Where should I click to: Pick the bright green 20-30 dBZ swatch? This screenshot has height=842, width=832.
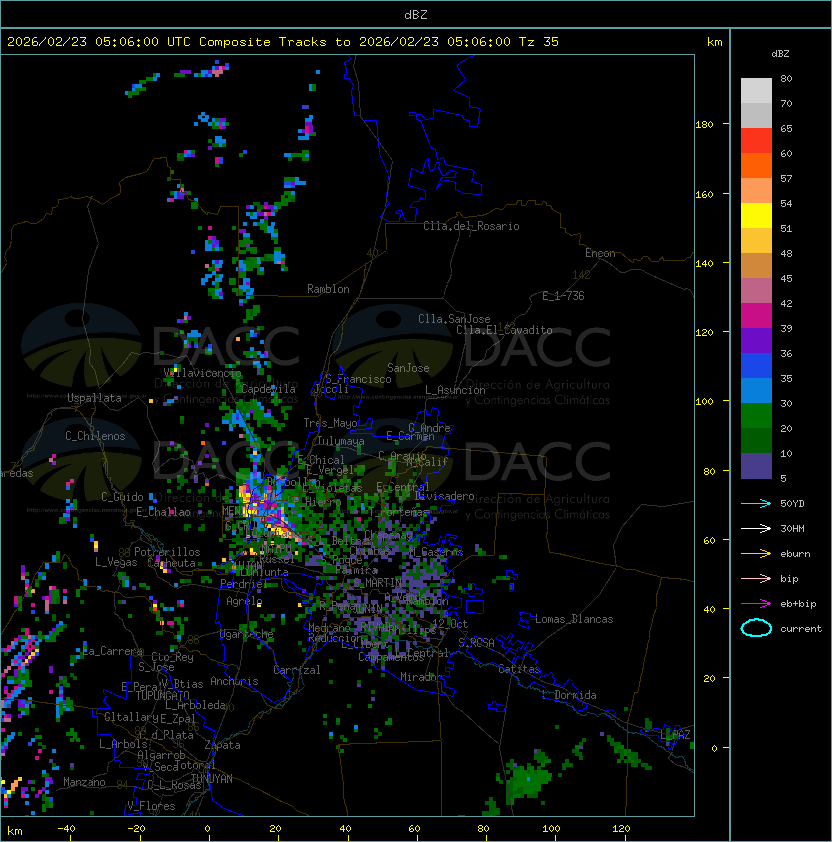coord(756,416)
